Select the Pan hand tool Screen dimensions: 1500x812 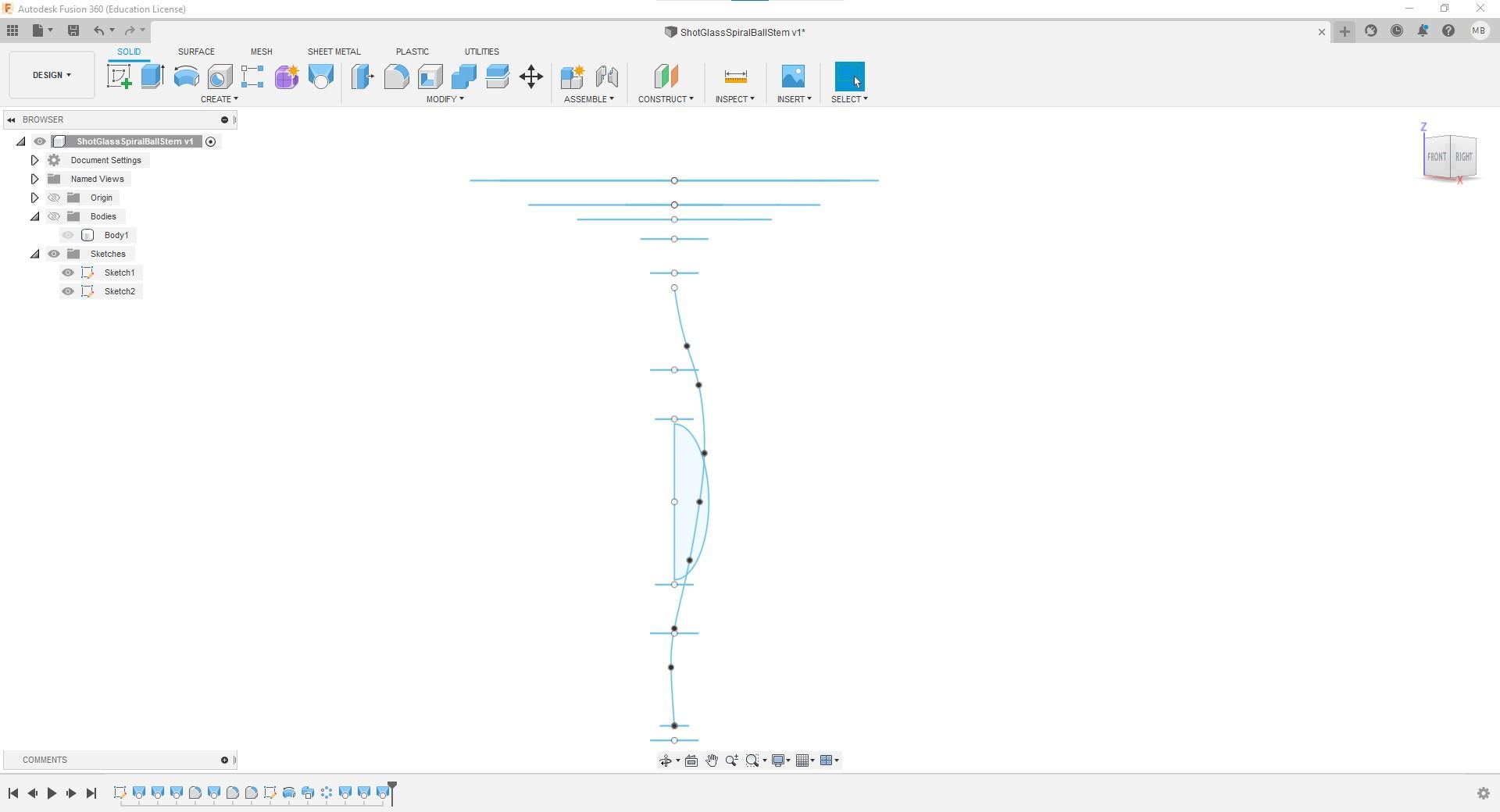pyautogui.click(x=711, y=760)
